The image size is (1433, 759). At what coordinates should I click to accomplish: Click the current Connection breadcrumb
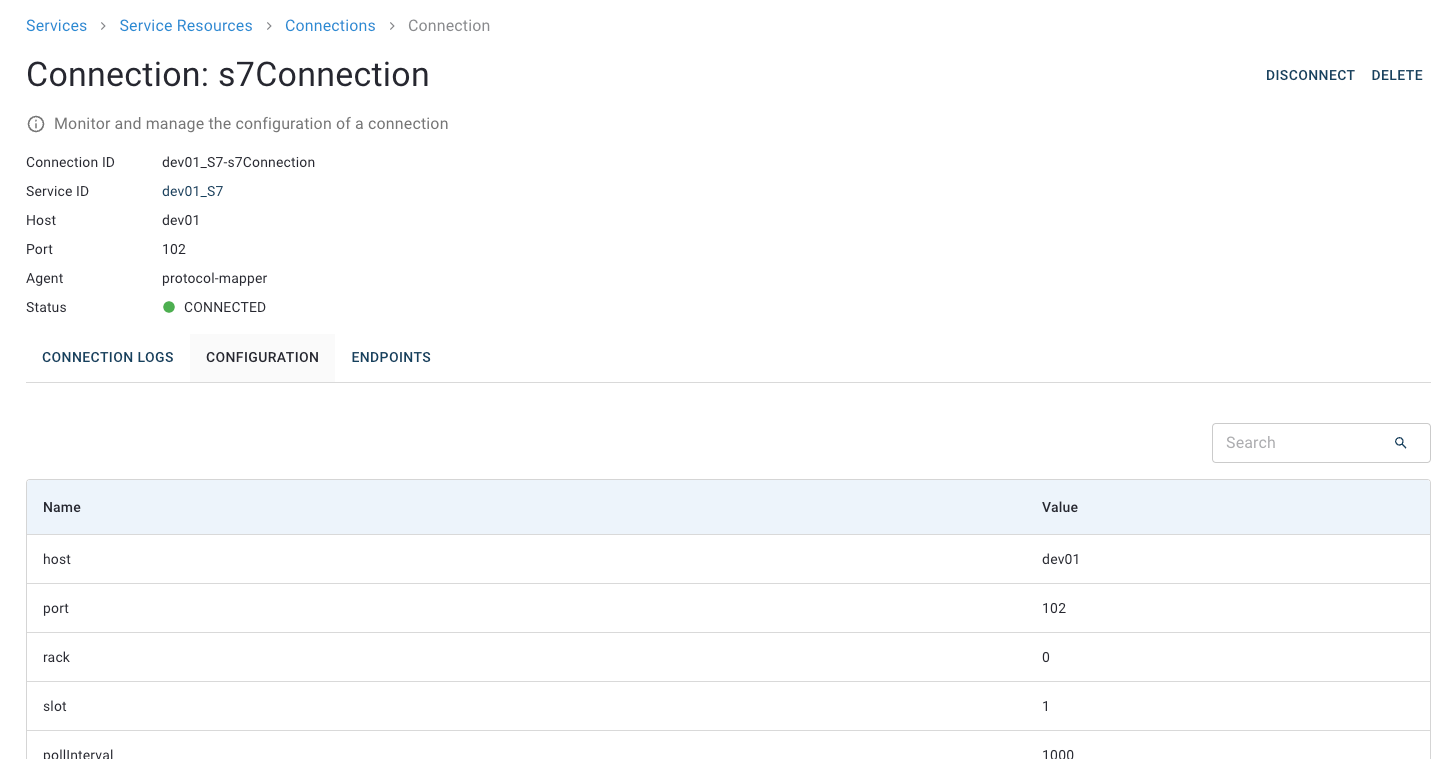449,26
